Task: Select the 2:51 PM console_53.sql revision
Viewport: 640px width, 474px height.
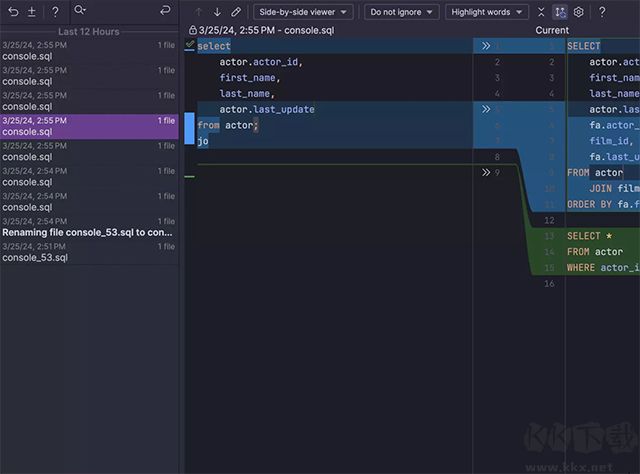Action: [x=89, y=252]
